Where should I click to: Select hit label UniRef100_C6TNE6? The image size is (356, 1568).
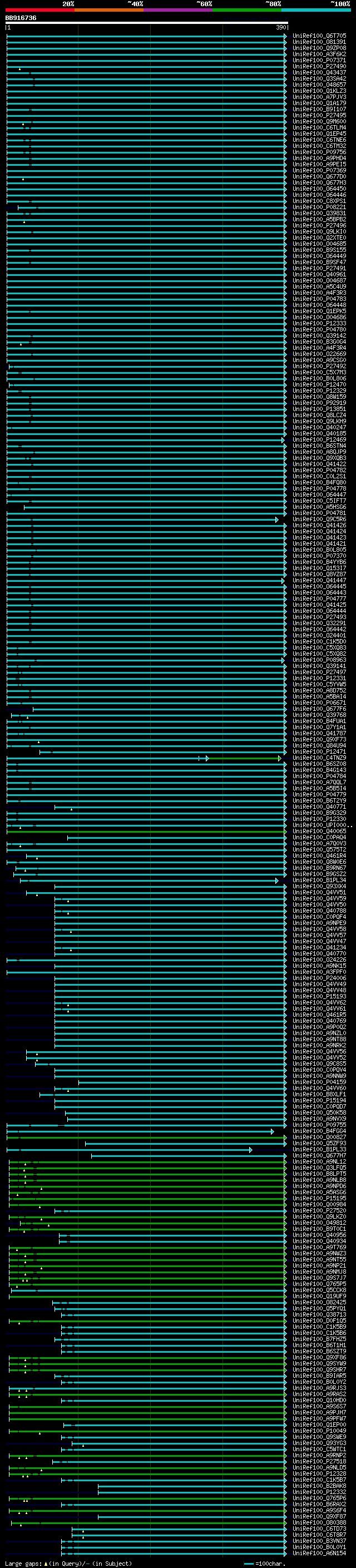tap(319, 140)
